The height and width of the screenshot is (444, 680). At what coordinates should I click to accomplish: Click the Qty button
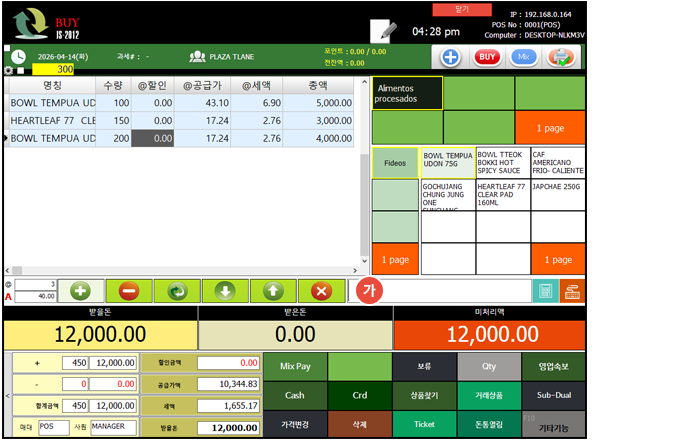[489, 366]
